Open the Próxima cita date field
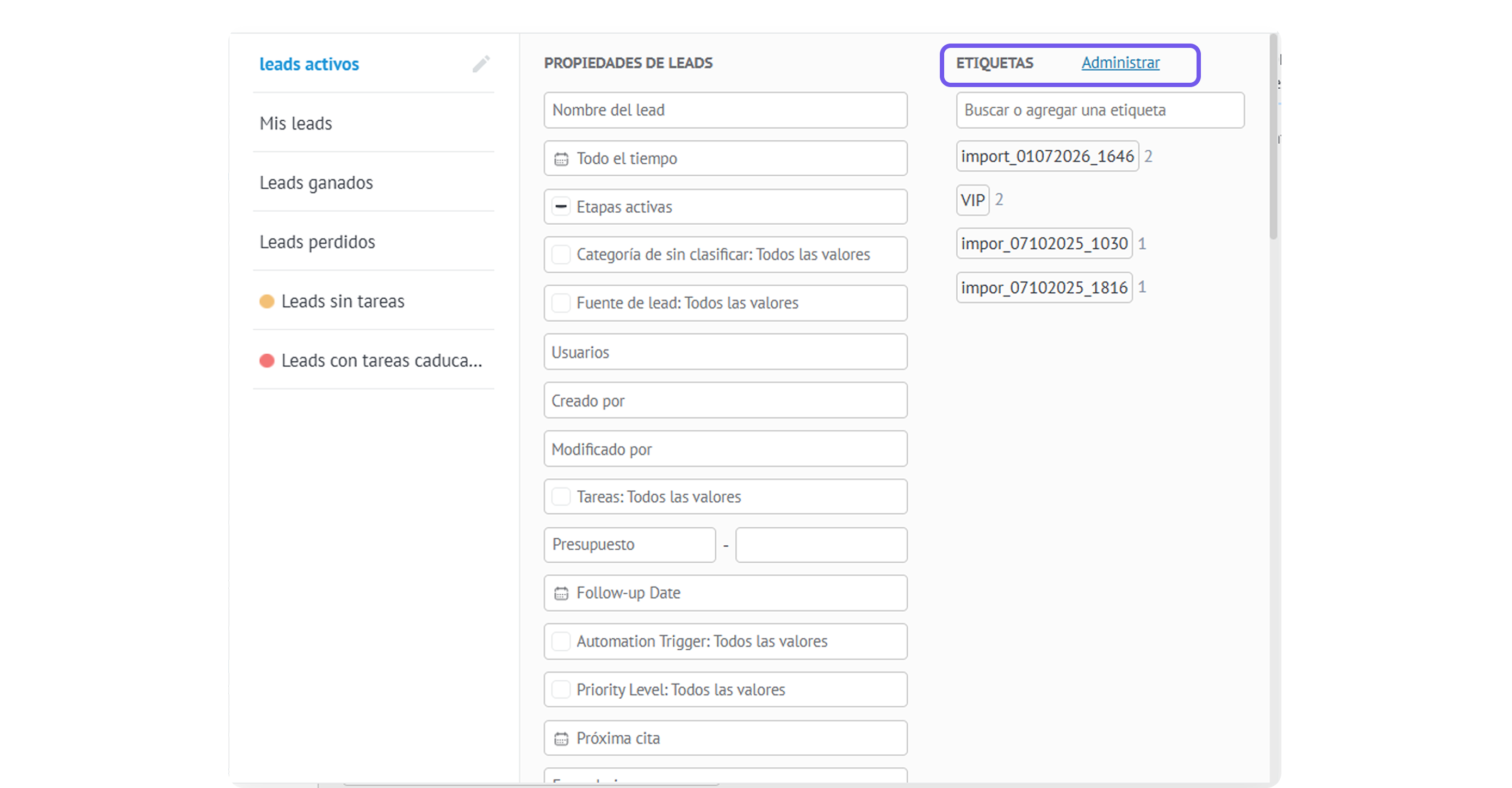Screen dimensions: 1512x788 click(x=726, y=738)
